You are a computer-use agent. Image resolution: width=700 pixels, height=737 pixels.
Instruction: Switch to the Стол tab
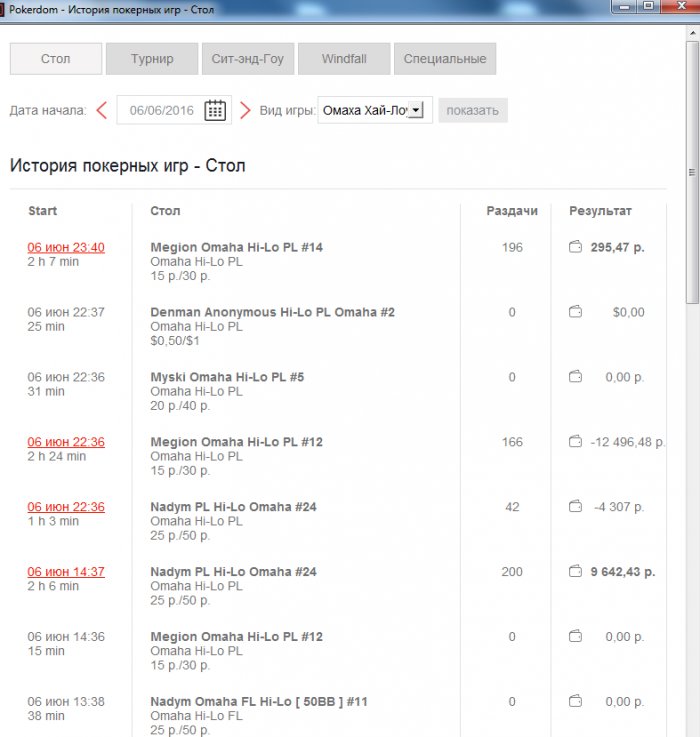(56, 59)
